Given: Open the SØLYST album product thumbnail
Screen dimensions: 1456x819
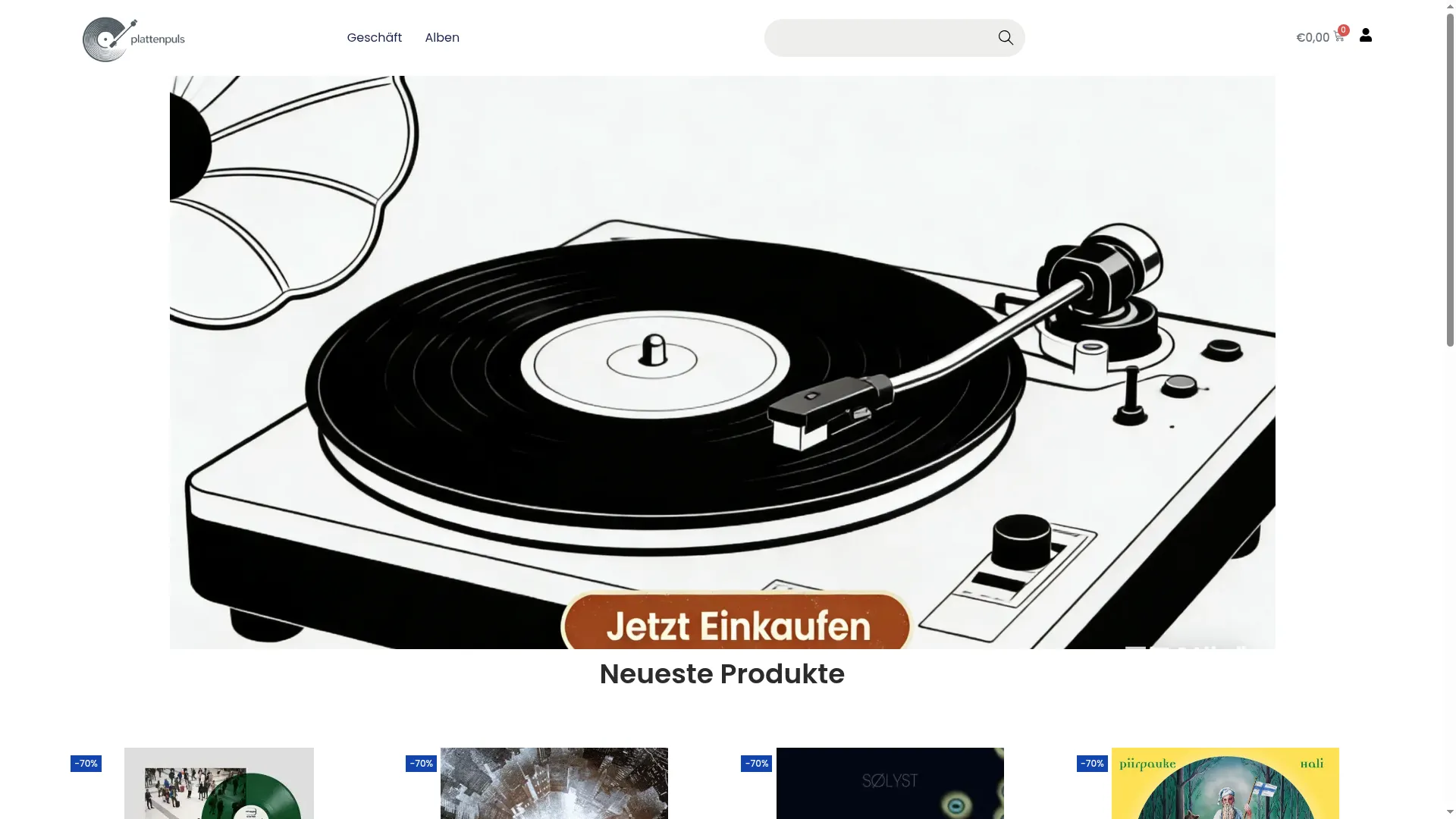Looking at the screenshot, I should tap(890, 783).
